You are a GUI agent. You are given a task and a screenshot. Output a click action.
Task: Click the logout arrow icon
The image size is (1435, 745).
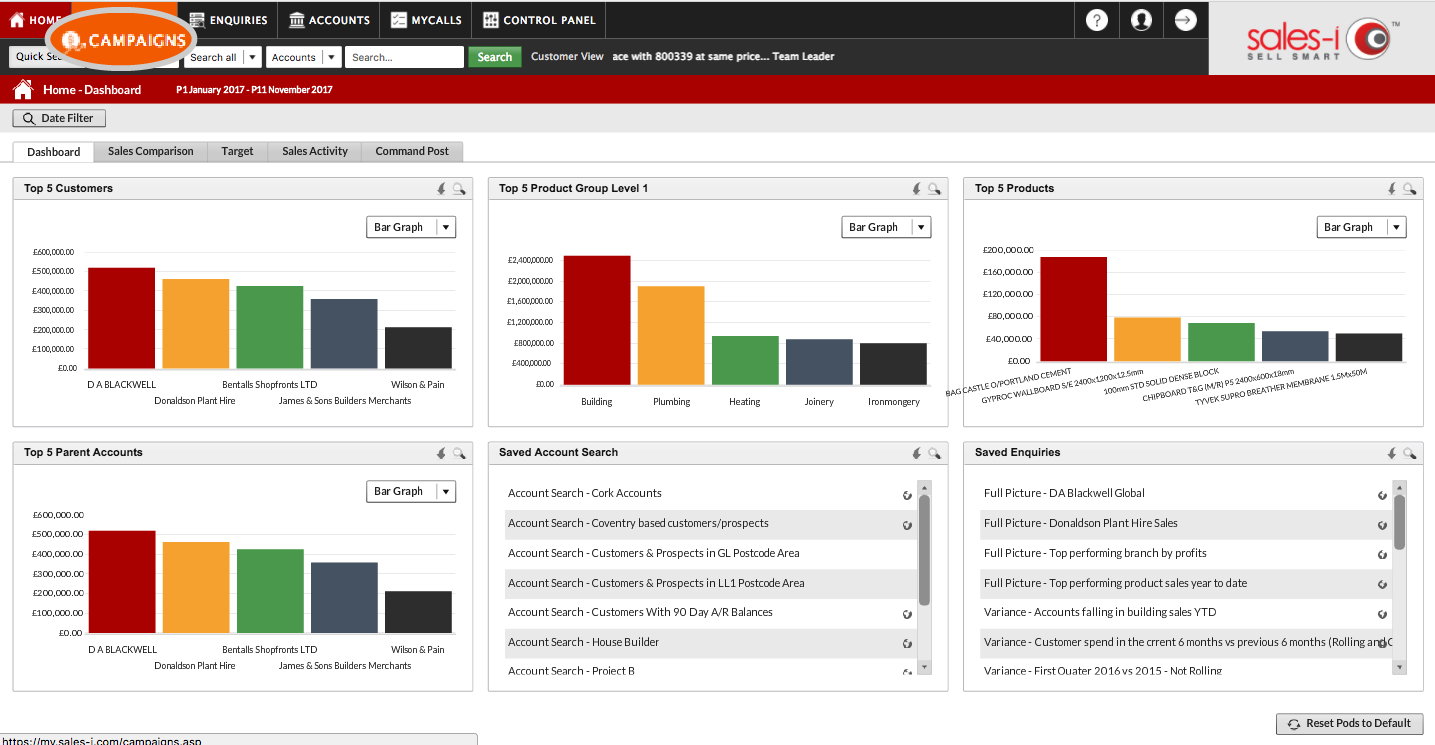(x=1185, y=20)
